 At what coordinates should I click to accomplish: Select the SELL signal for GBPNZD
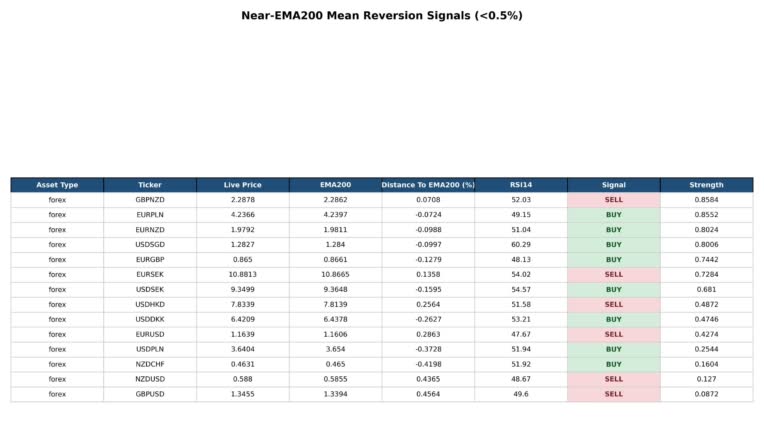click(613, 200)
